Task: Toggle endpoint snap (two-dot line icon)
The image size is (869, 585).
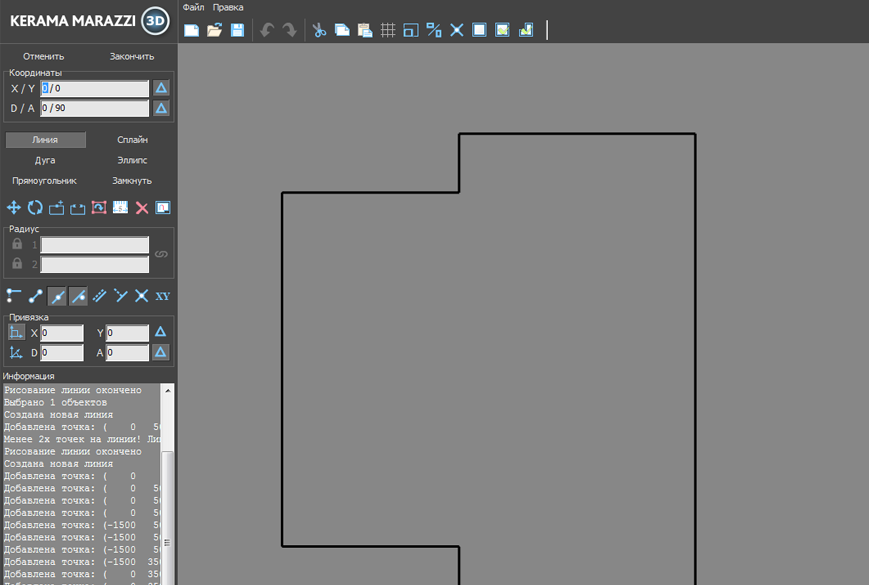Action: 35,296
